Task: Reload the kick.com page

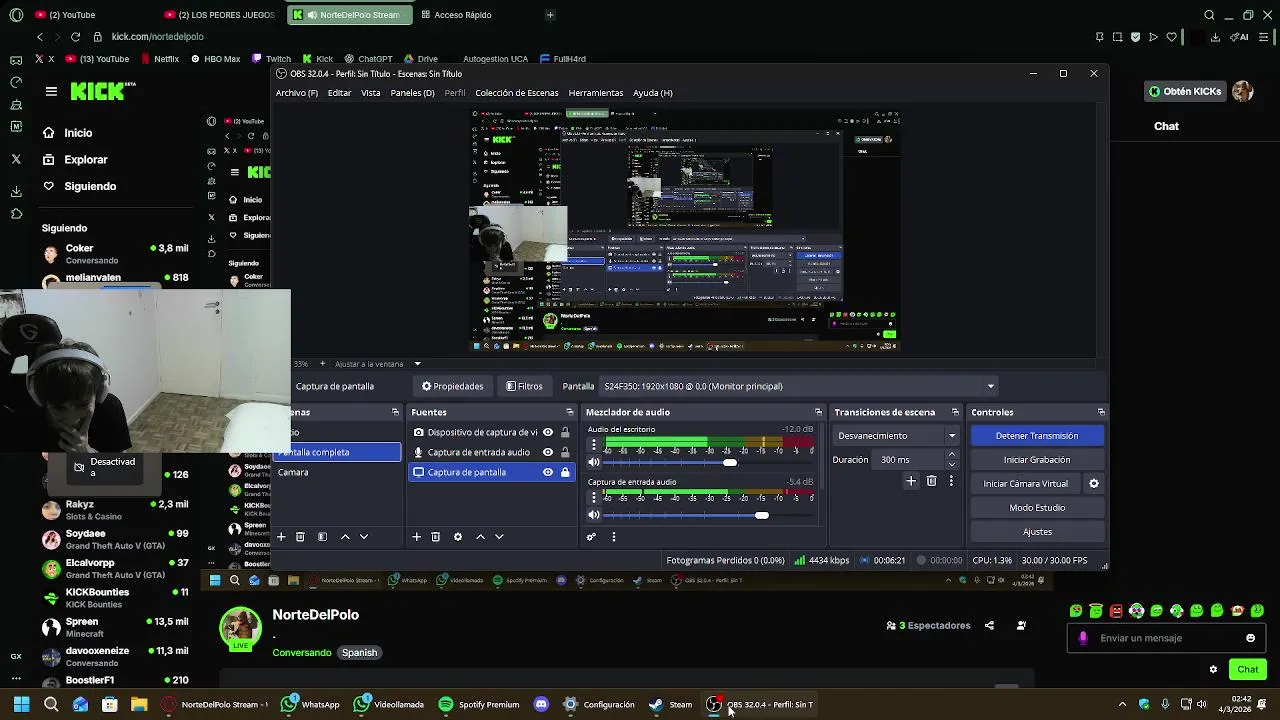Action: click(x=75, y=37)
